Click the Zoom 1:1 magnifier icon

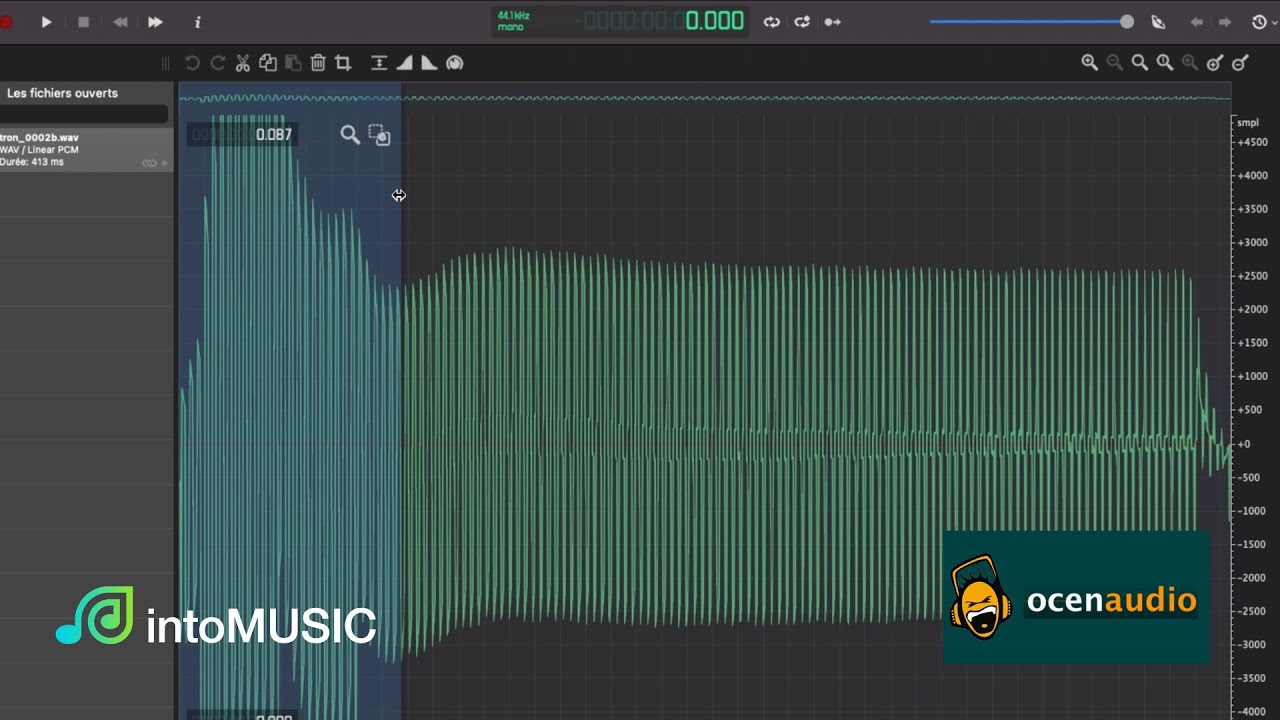click(x=1165, y=63)
